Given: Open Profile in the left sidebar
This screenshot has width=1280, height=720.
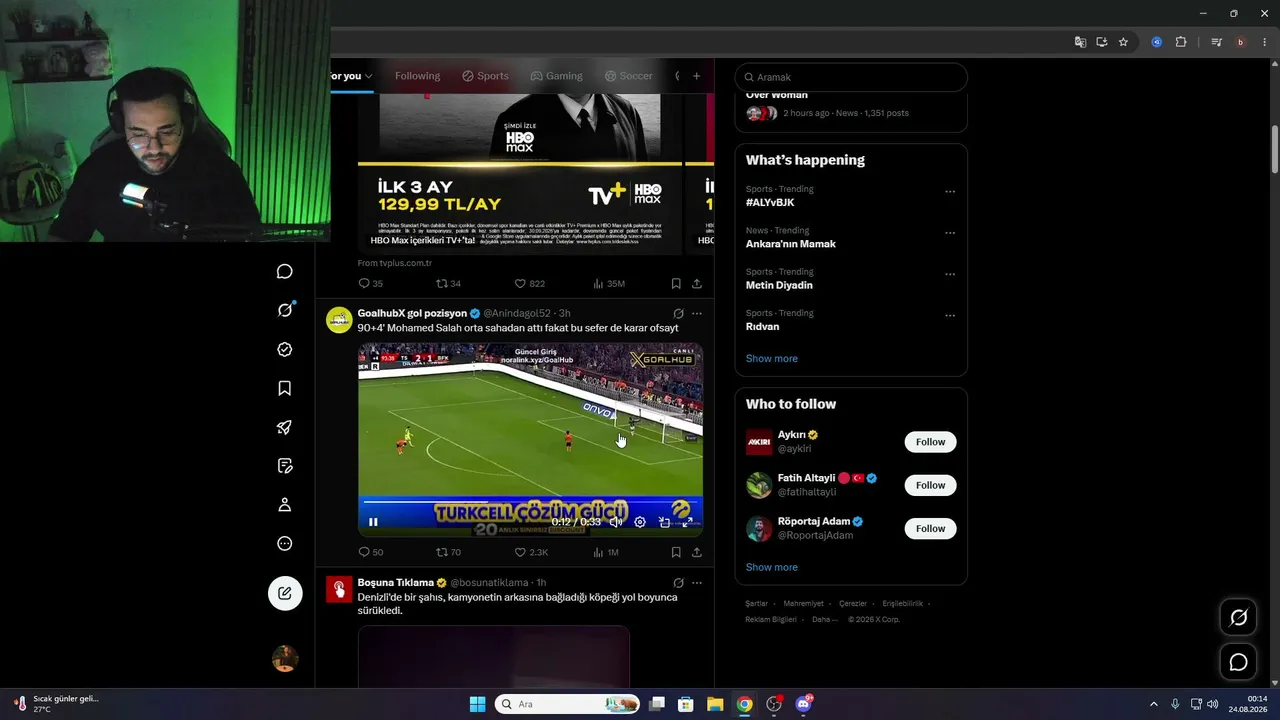Looking at the screenshot, I should click(x=285, y=505).
